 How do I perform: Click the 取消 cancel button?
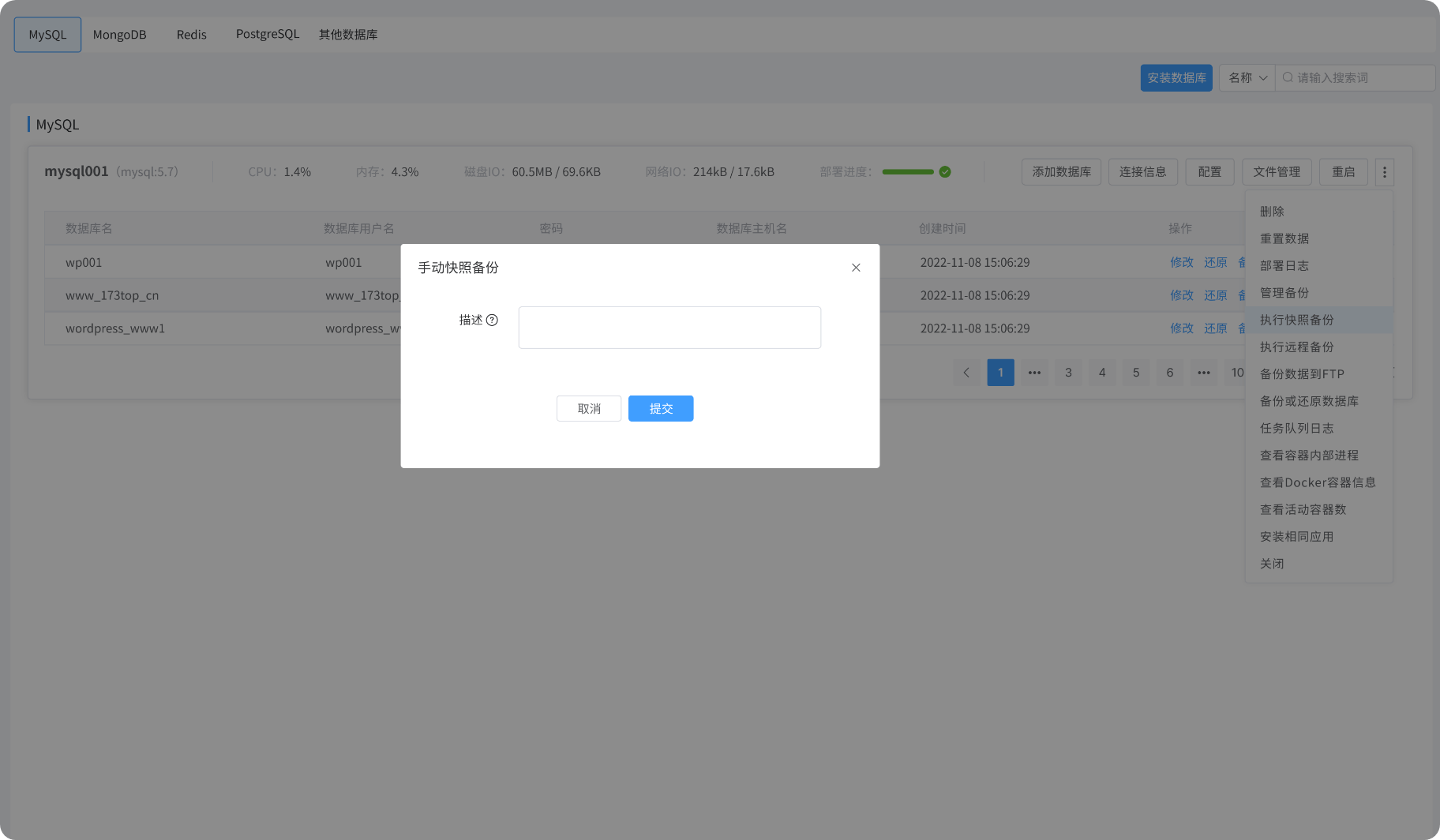click(589, 409)
